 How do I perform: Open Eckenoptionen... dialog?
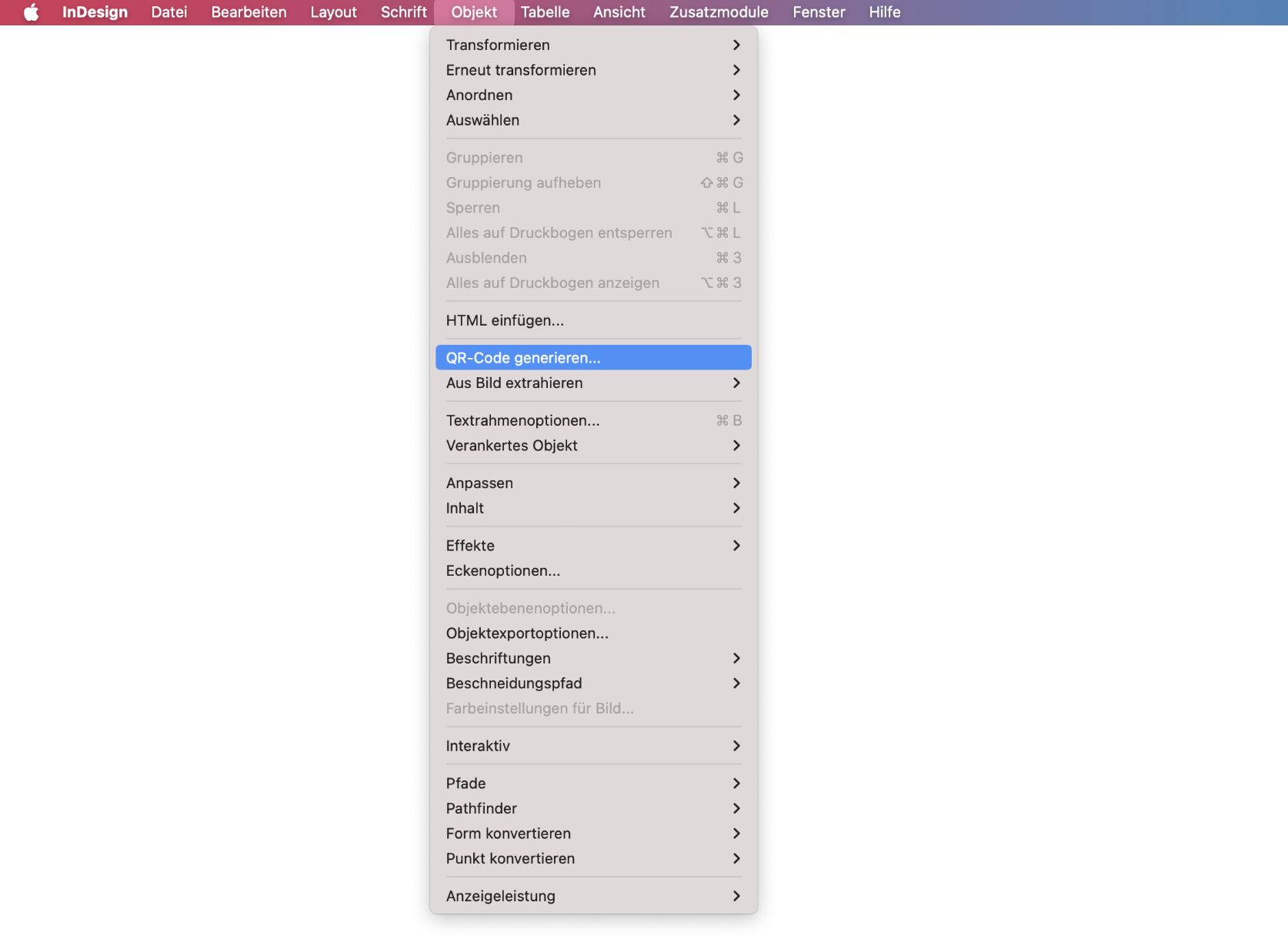coord(593,571)
